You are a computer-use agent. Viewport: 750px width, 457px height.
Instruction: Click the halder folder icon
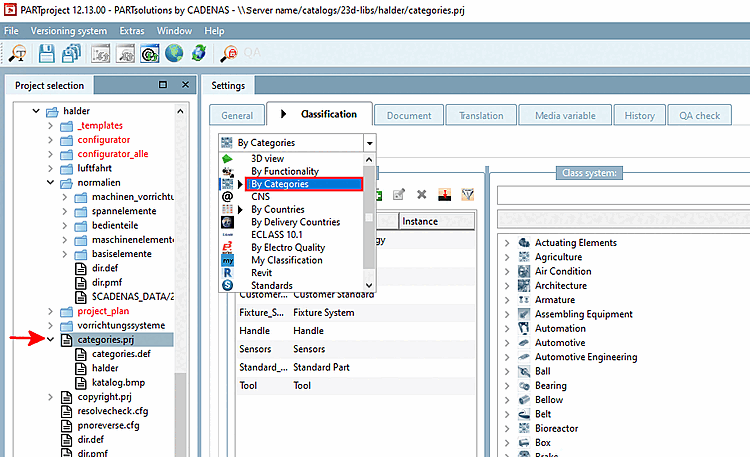[52, 111]
